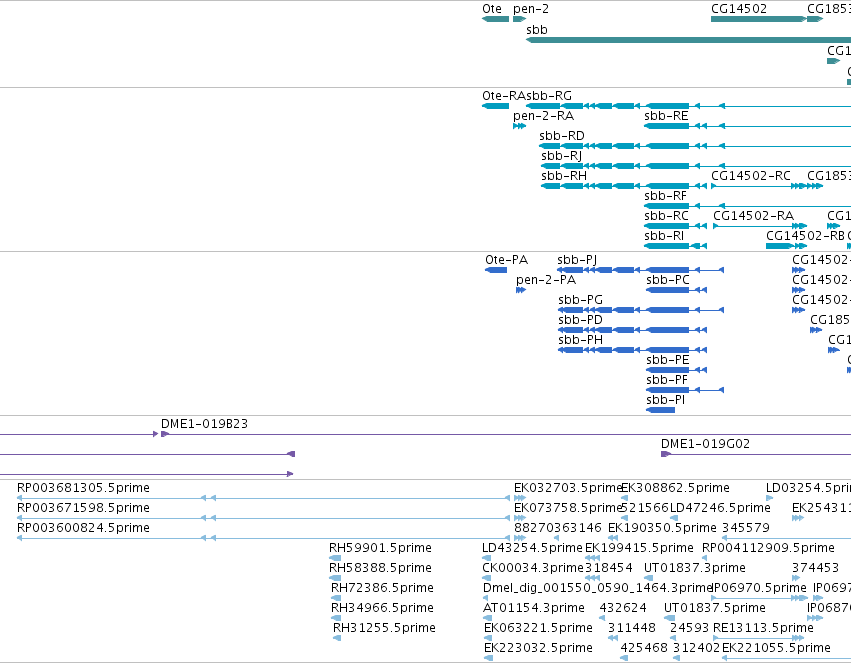The height and width of the screenshot is (663, 851).
Task: Open the CG14502-RA transcript label
Action: pos(753,216)
